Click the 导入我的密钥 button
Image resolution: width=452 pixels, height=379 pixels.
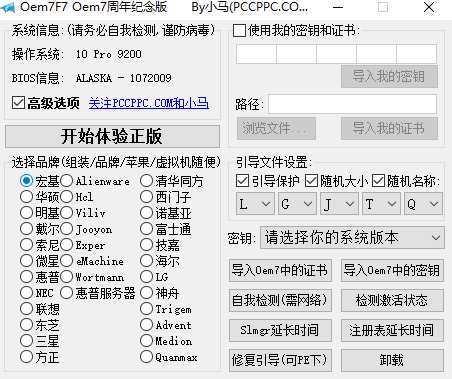click(x=389, y=77)
